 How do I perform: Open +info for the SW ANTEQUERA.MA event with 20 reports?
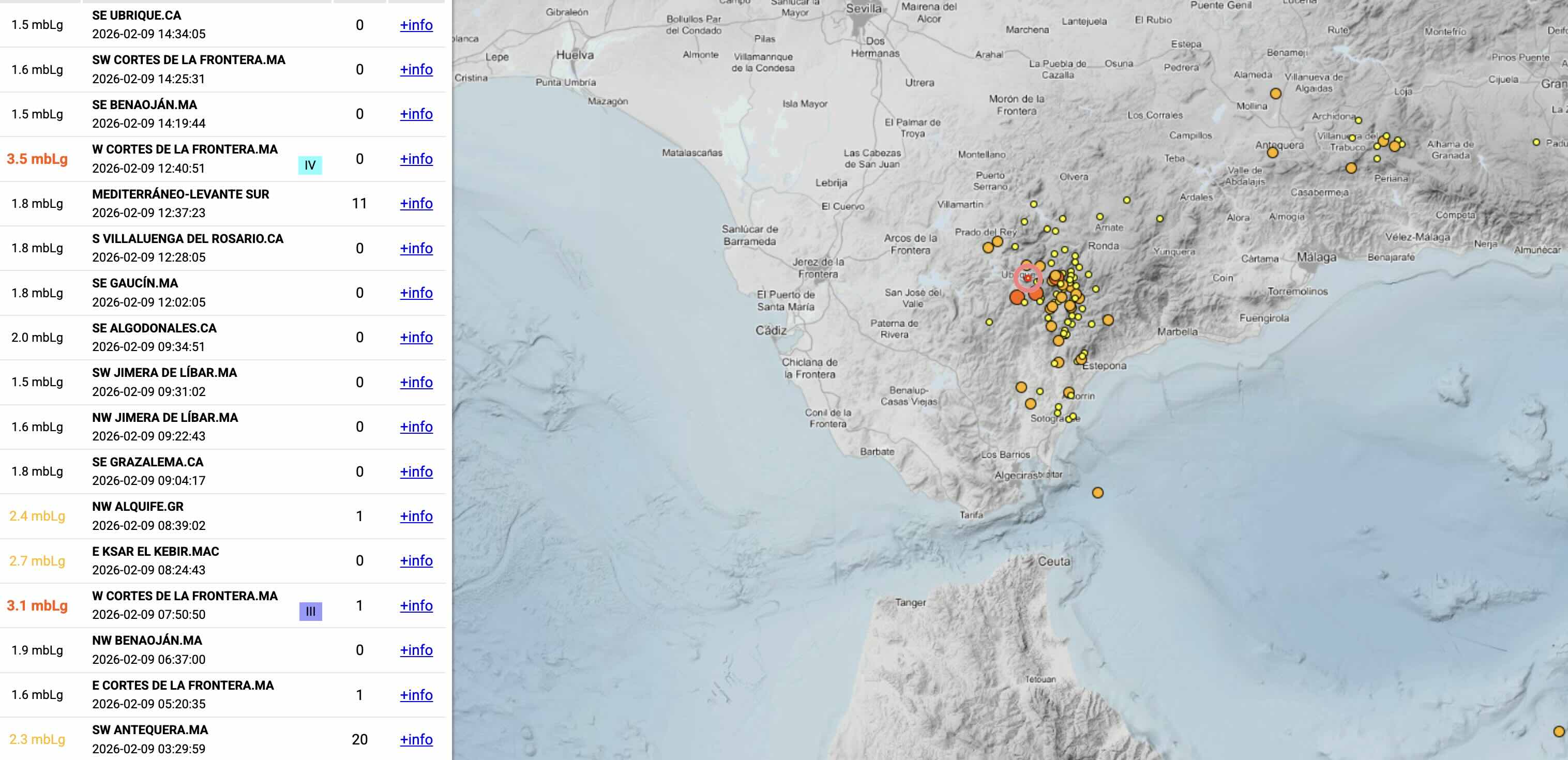click(416, 740)
